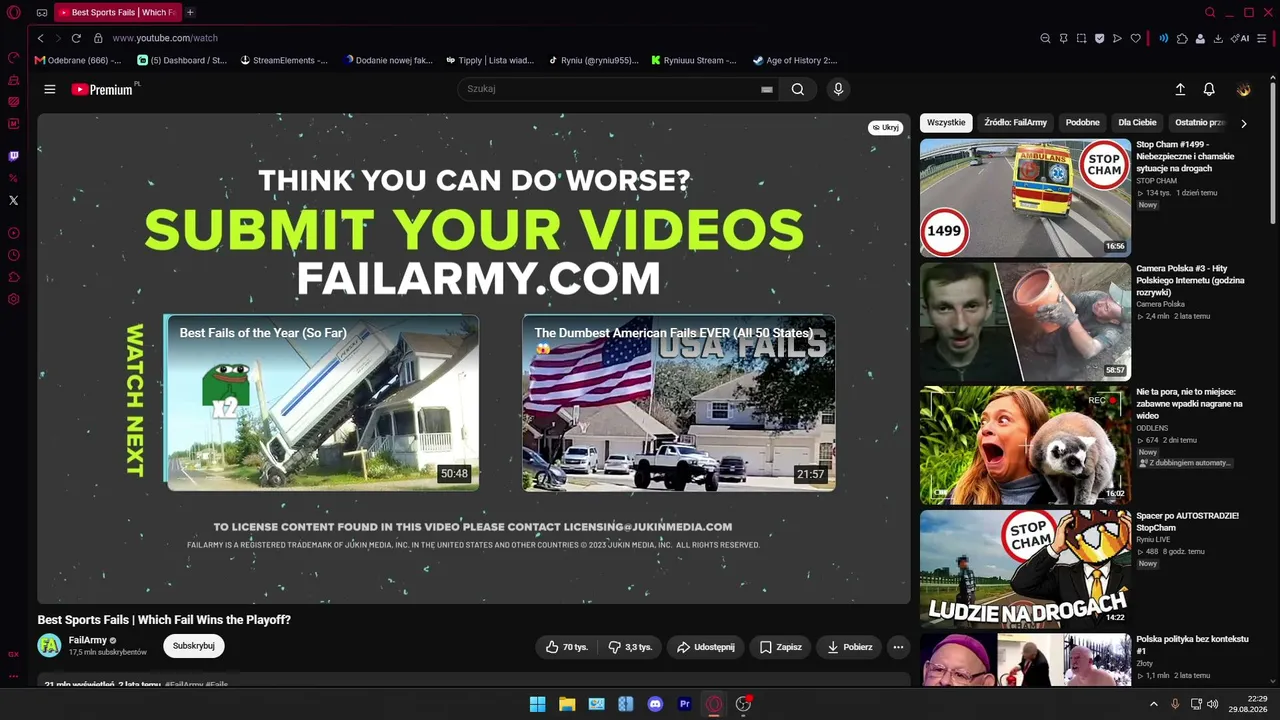Show next filter chips with arrow
Screen dimensions: 1280x720
(1244, 123)
